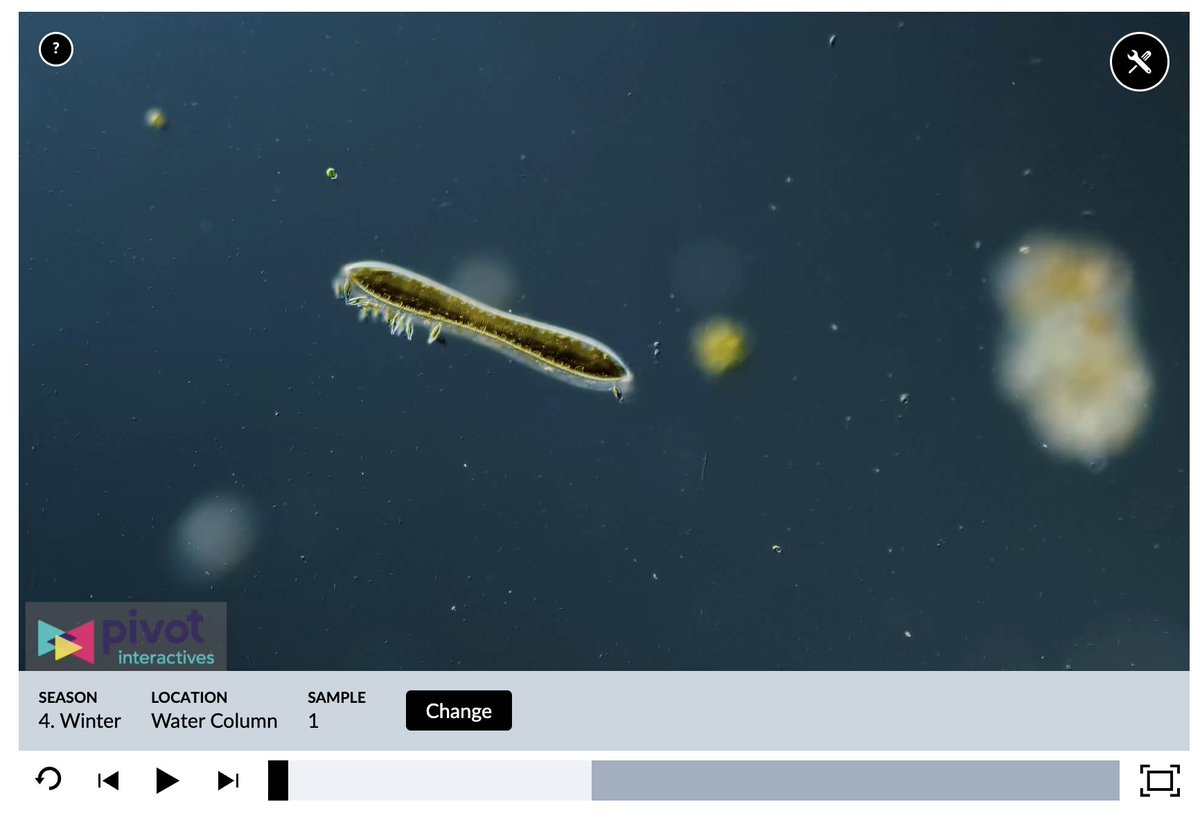Click the '4. Winter' season value

80,720
